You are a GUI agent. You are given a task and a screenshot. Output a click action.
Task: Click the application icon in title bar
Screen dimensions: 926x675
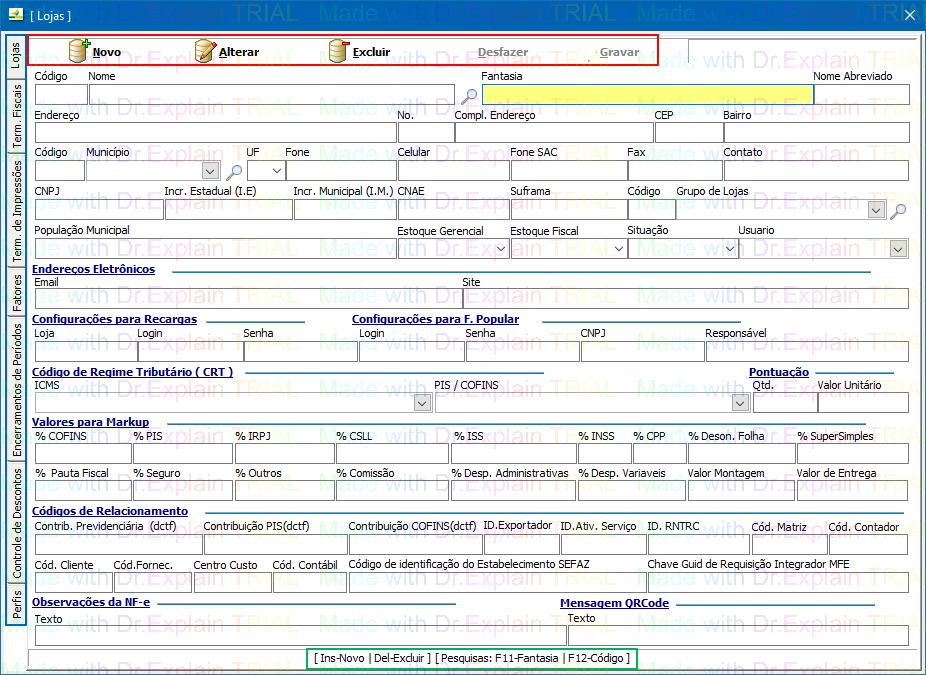14,15
